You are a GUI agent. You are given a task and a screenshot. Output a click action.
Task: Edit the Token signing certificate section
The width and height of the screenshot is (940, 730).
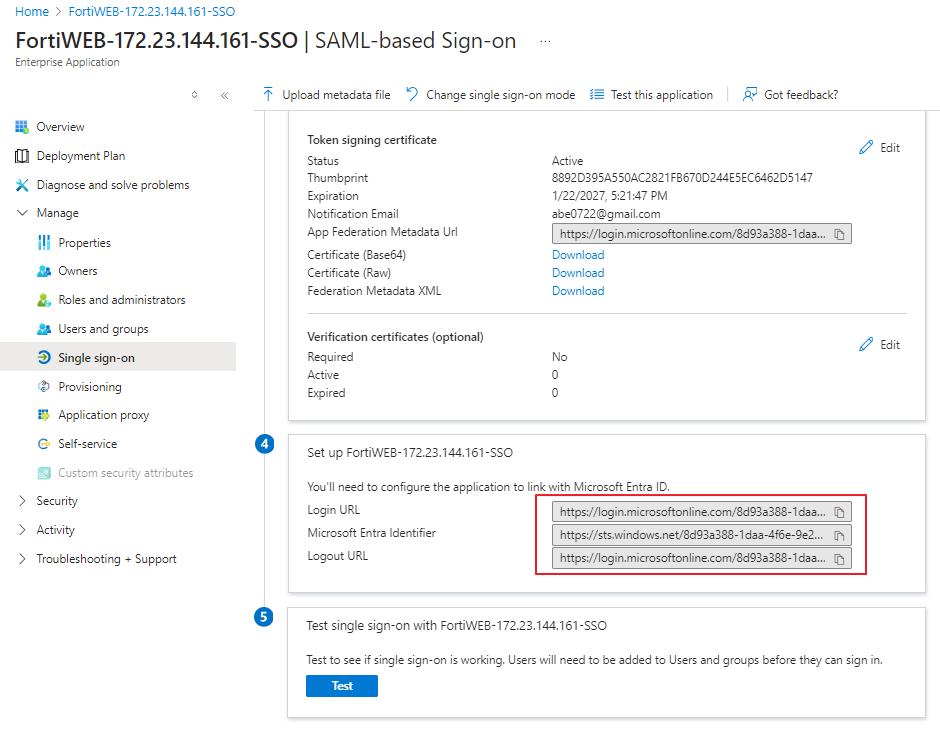880,147
